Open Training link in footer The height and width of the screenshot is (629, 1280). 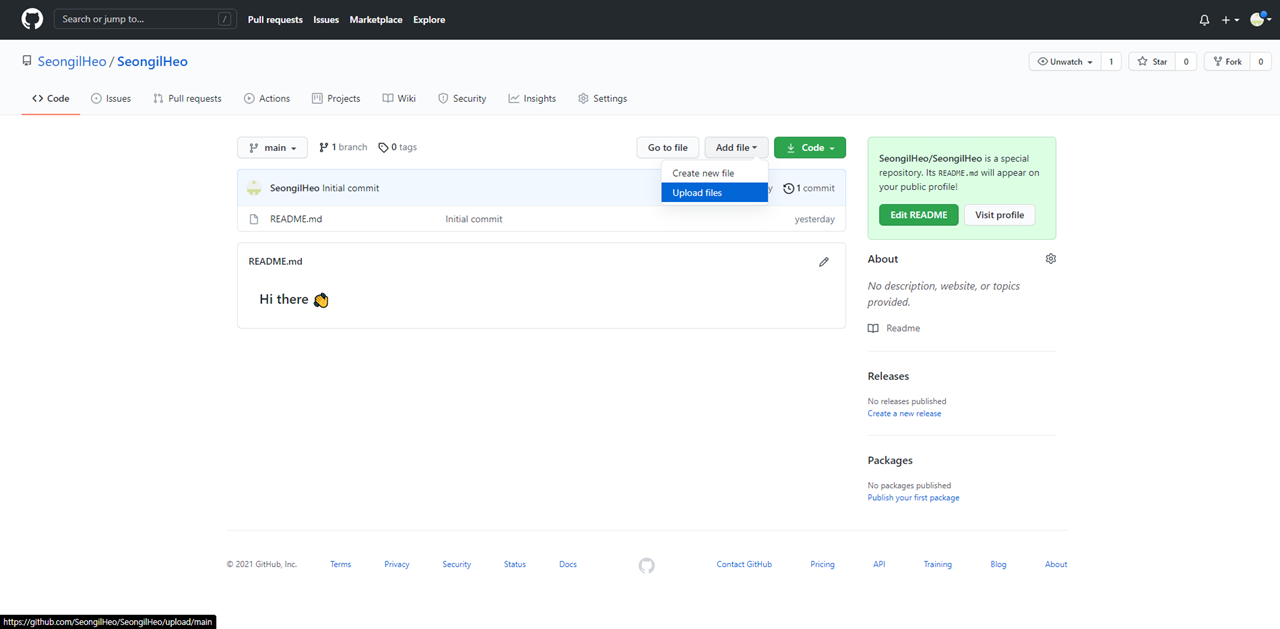[x=937, y=564]
